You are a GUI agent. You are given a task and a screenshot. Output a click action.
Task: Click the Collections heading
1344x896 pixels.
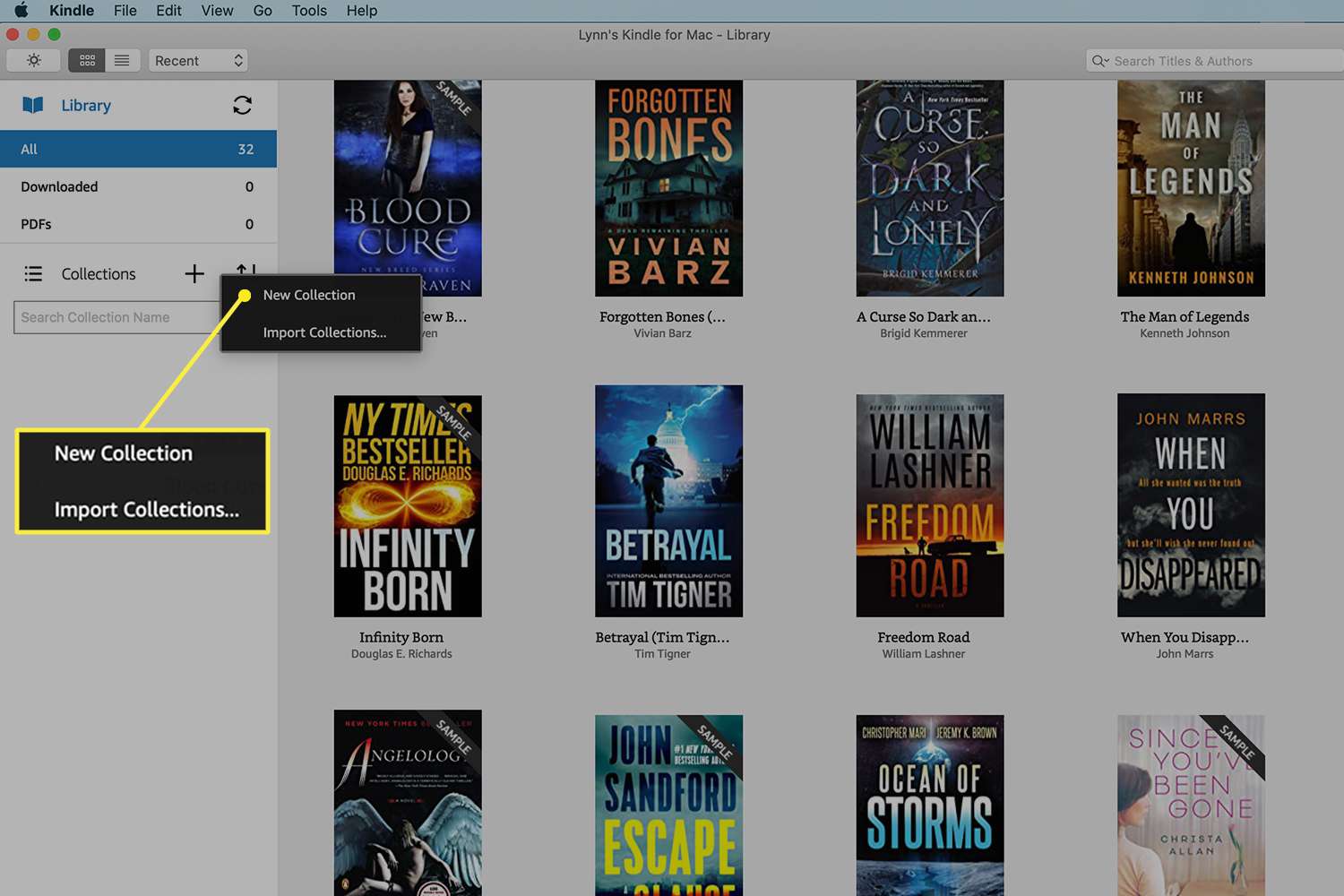99,273
